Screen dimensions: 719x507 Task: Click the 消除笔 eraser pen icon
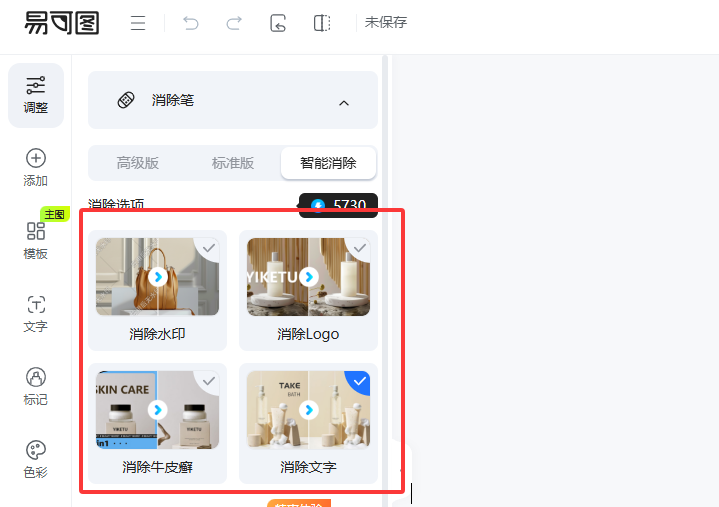(x=126, y=100)
